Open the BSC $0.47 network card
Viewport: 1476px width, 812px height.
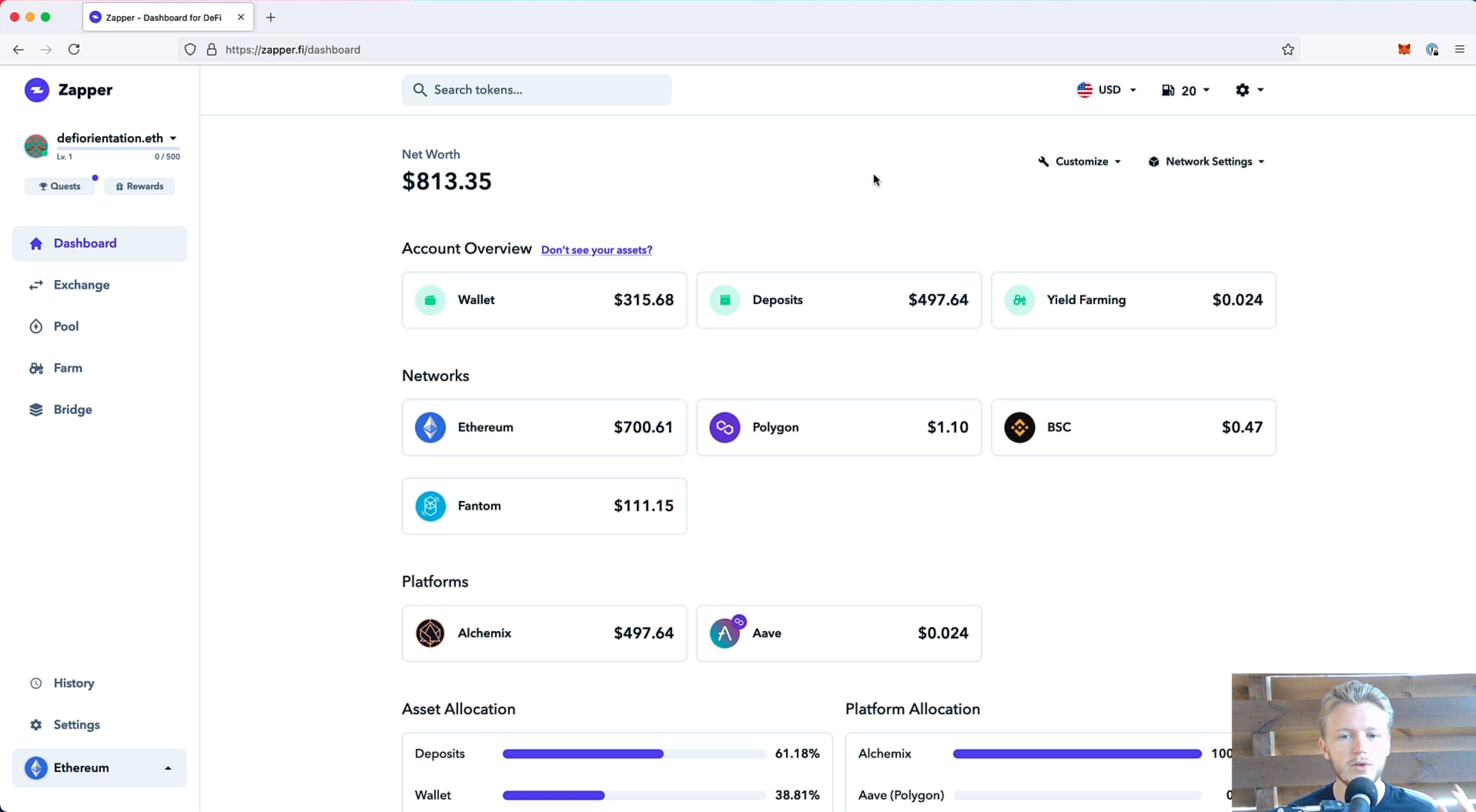pos(1133,427)
